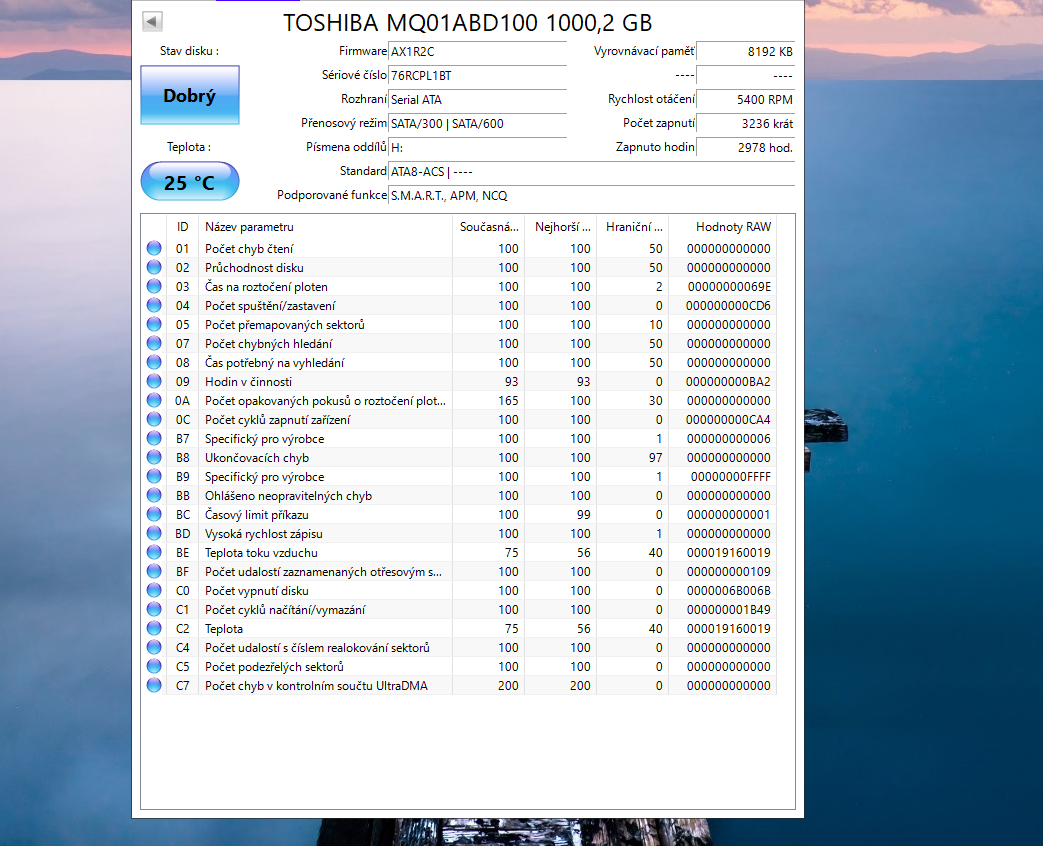Select the row Počet chyb v kontrolním součtu UltraDMA
The image size is (1043, 846).
(x=320, y=685)
